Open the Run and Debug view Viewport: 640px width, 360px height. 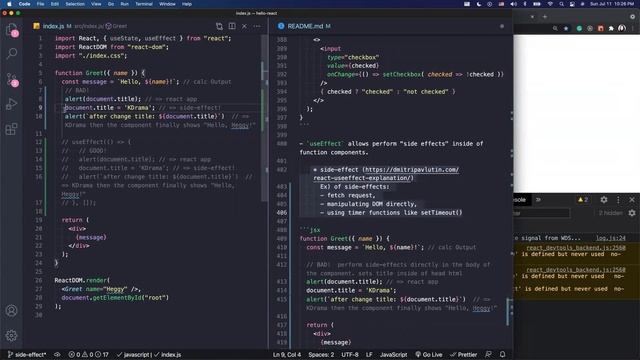[x=12, y=104]
